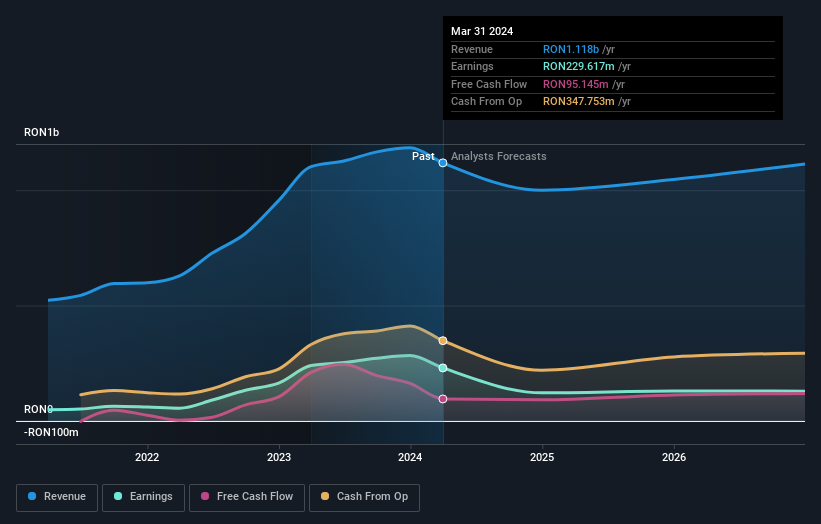Select the blue Revenue data point marker

[443, 163]
